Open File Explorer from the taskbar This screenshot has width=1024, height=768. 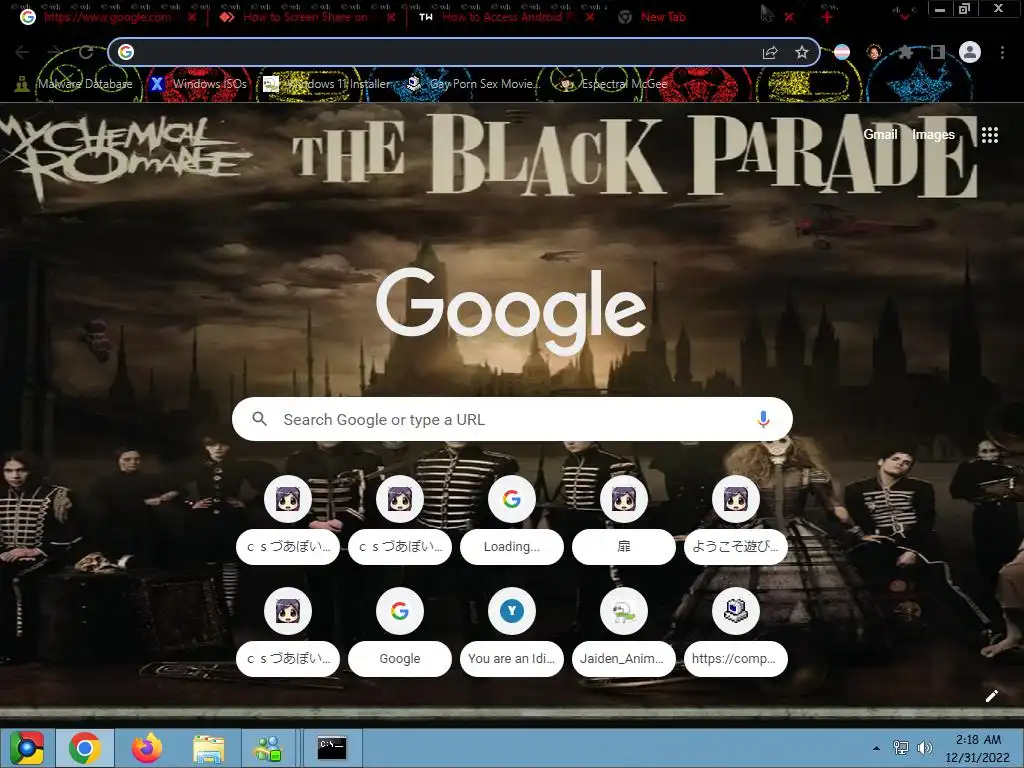pos(208,748)
